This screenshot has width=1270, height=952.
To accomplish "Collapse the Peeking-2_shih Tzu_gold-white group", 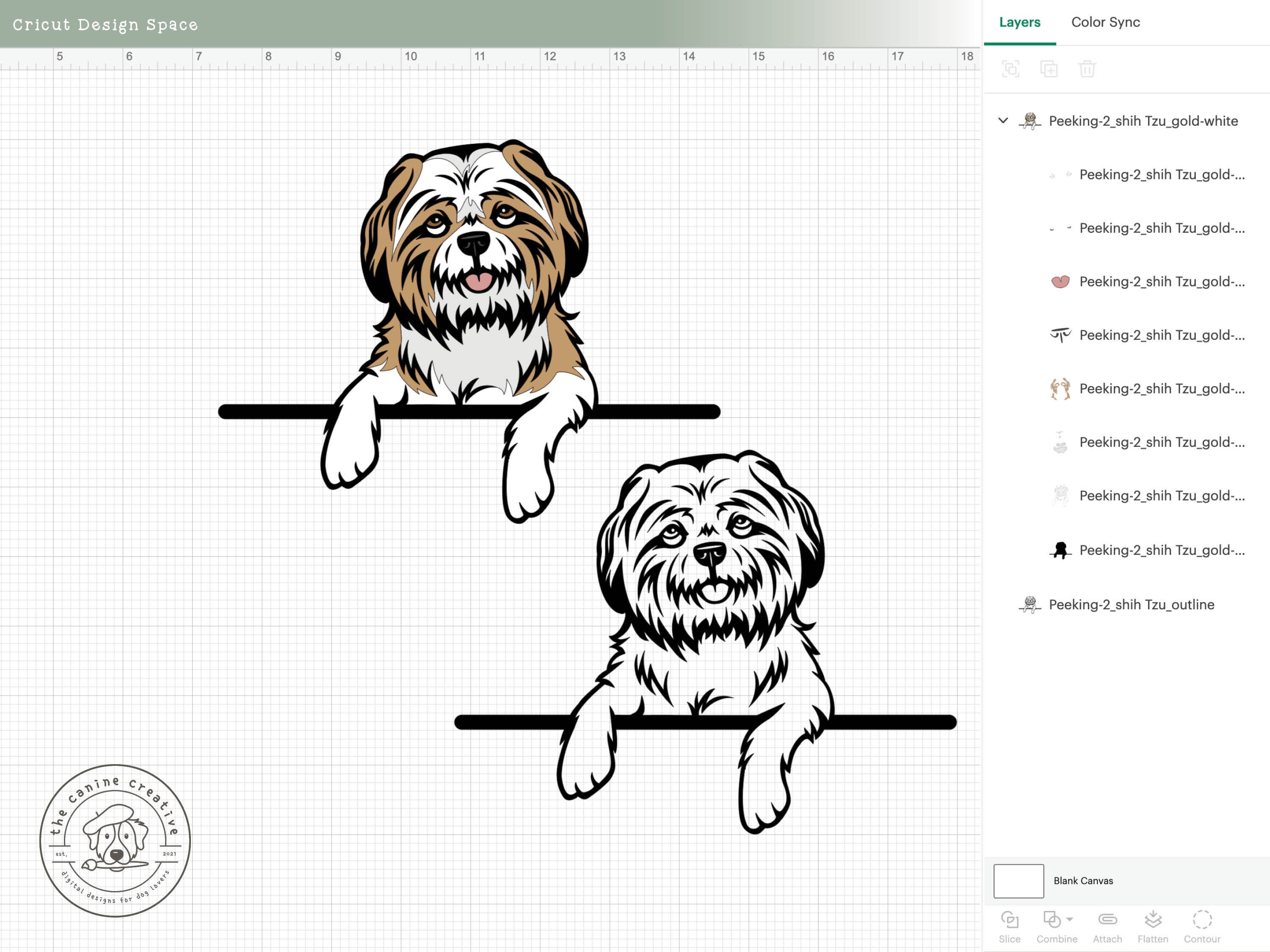I will 1003,121.
